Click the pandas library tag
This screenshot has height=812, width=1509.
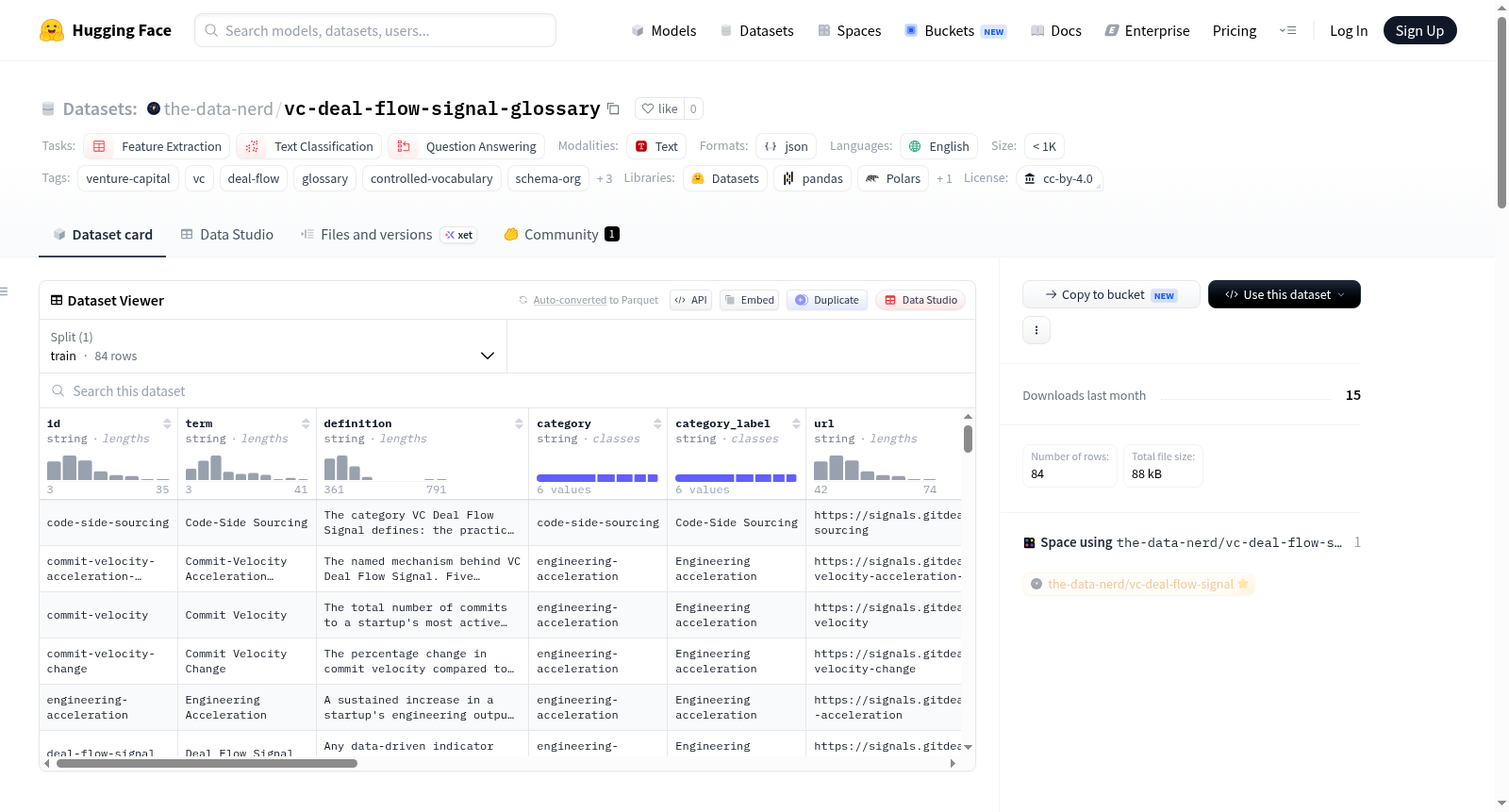point(812,178)
